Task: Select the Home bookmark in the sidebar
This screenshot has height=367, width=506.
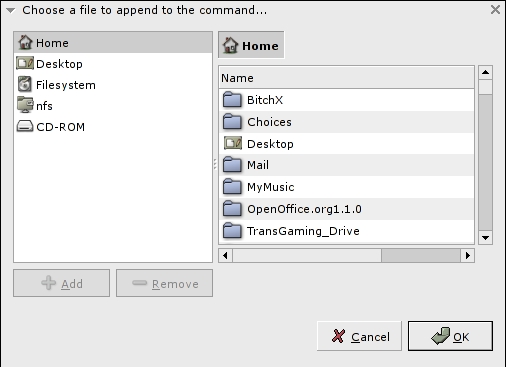Action: [x=113, y=43]
